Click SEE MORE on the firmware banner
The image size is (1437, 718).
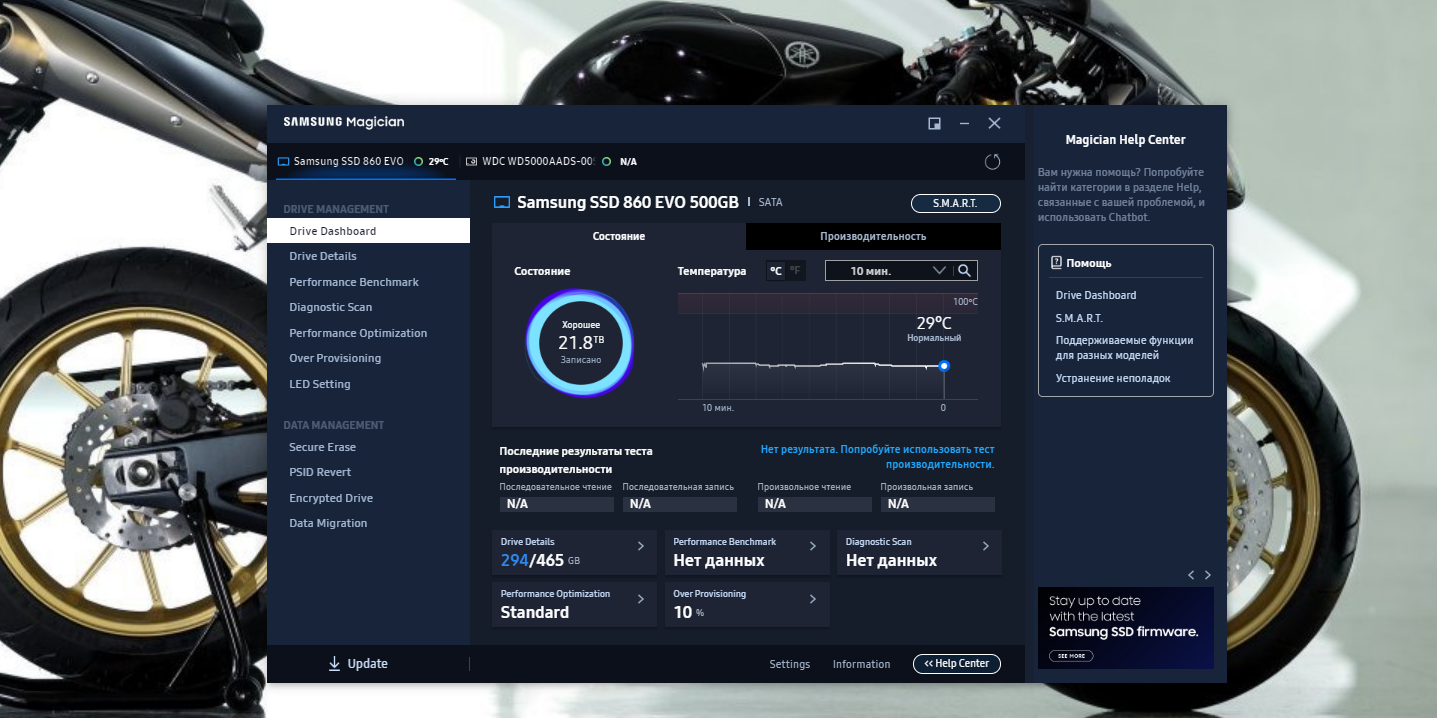click(x=1070, y=655)
